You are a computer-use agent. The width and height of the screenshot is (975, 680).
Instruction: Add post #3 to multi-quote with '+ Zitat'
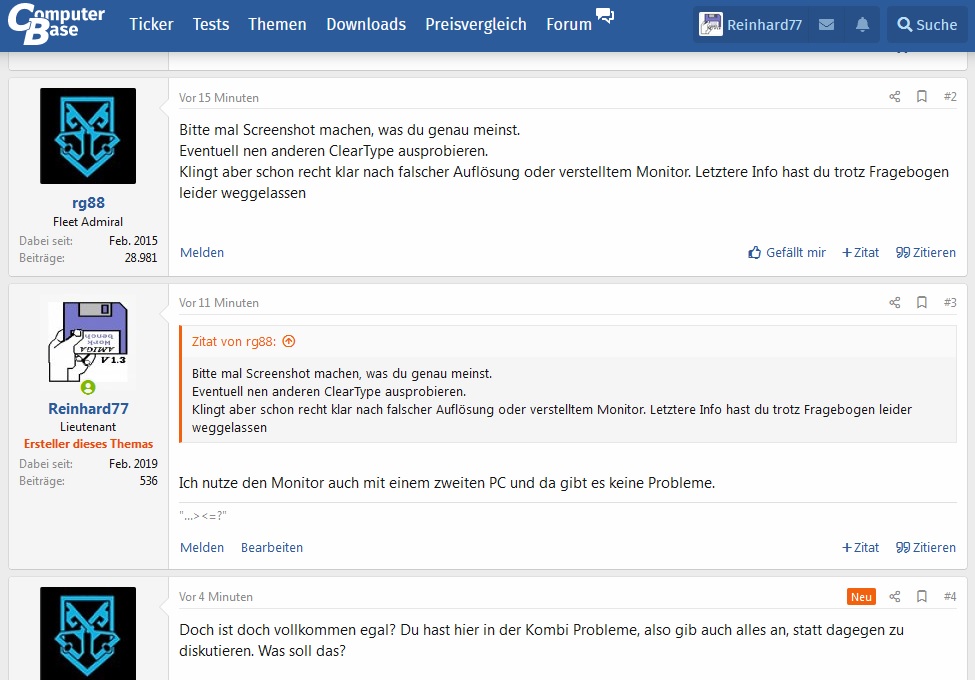click(860, 547)
